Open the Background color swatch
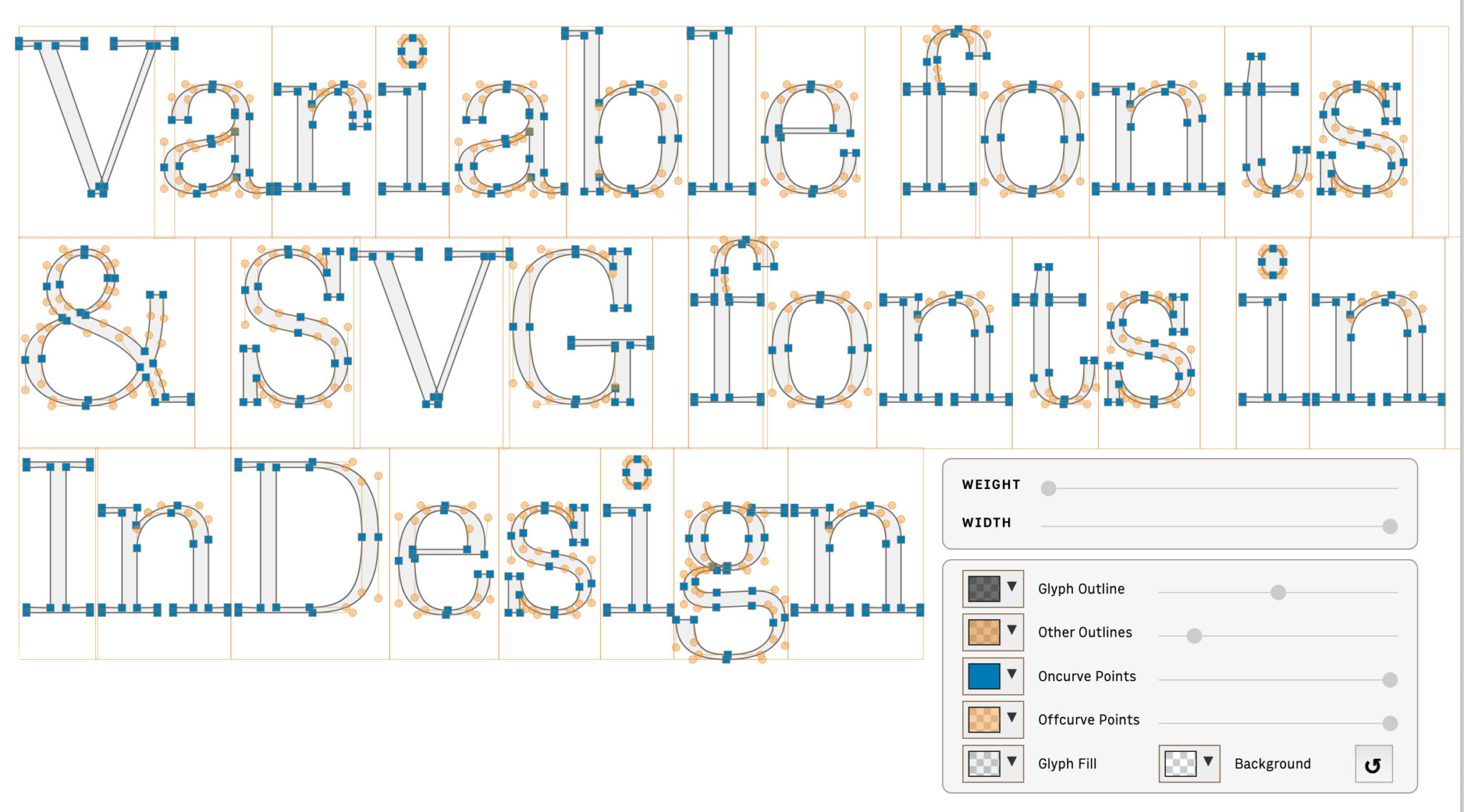Image resolution: width=1464 pixels, height=812 pixels. [x=1181, y=763]
